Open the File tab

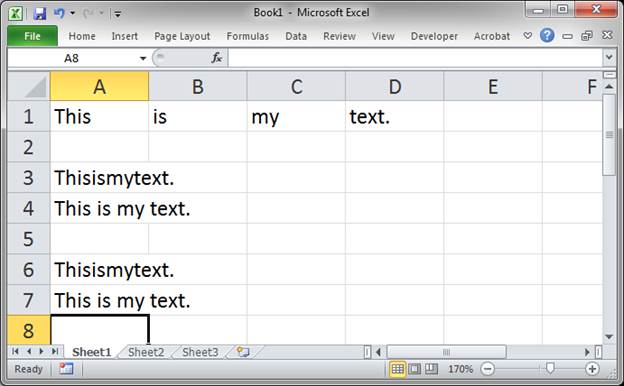[x=33, y=36]
